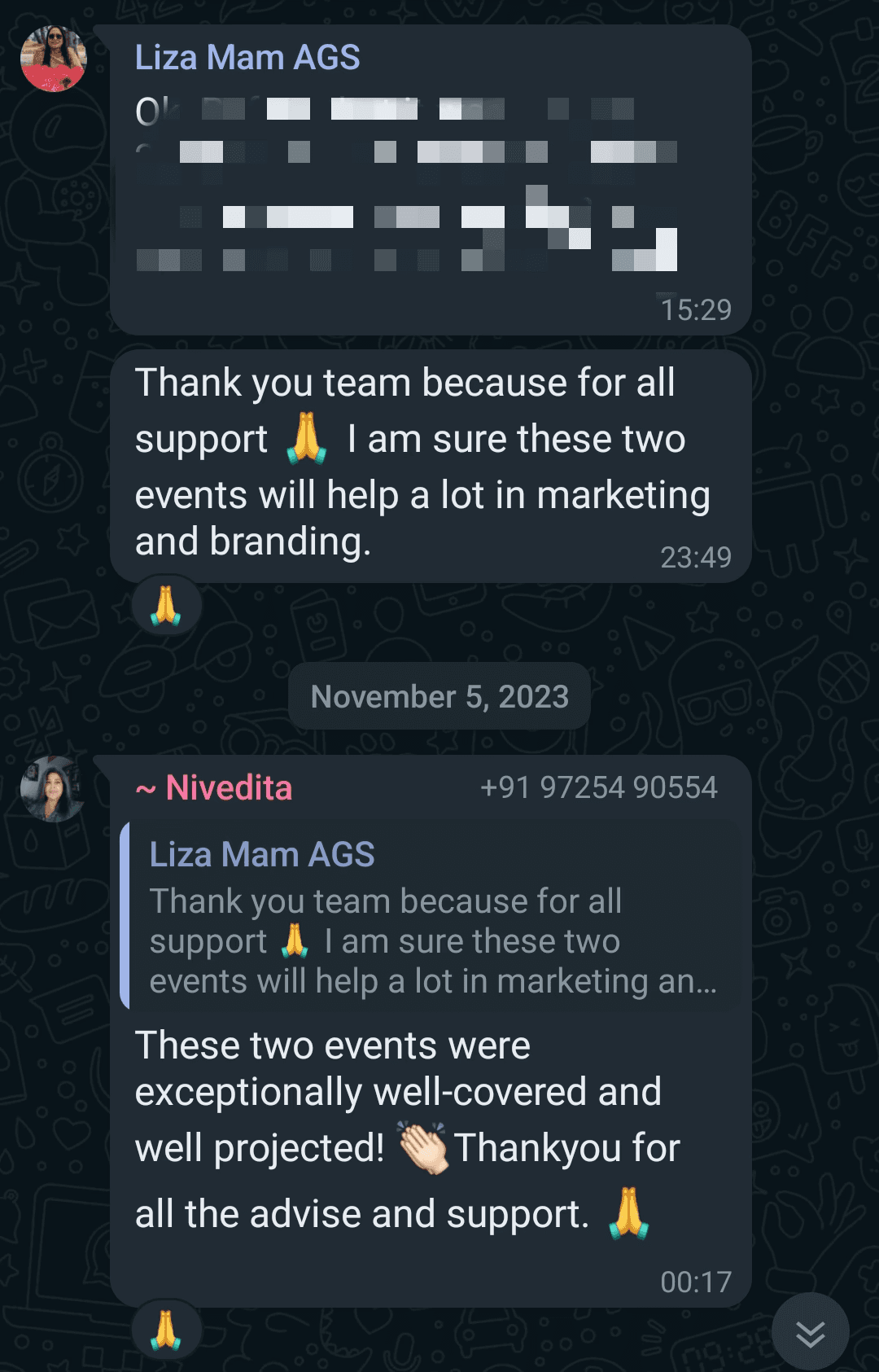Open Nivedita's profile picture
The image size is (879, 1372).
point(54,789)
